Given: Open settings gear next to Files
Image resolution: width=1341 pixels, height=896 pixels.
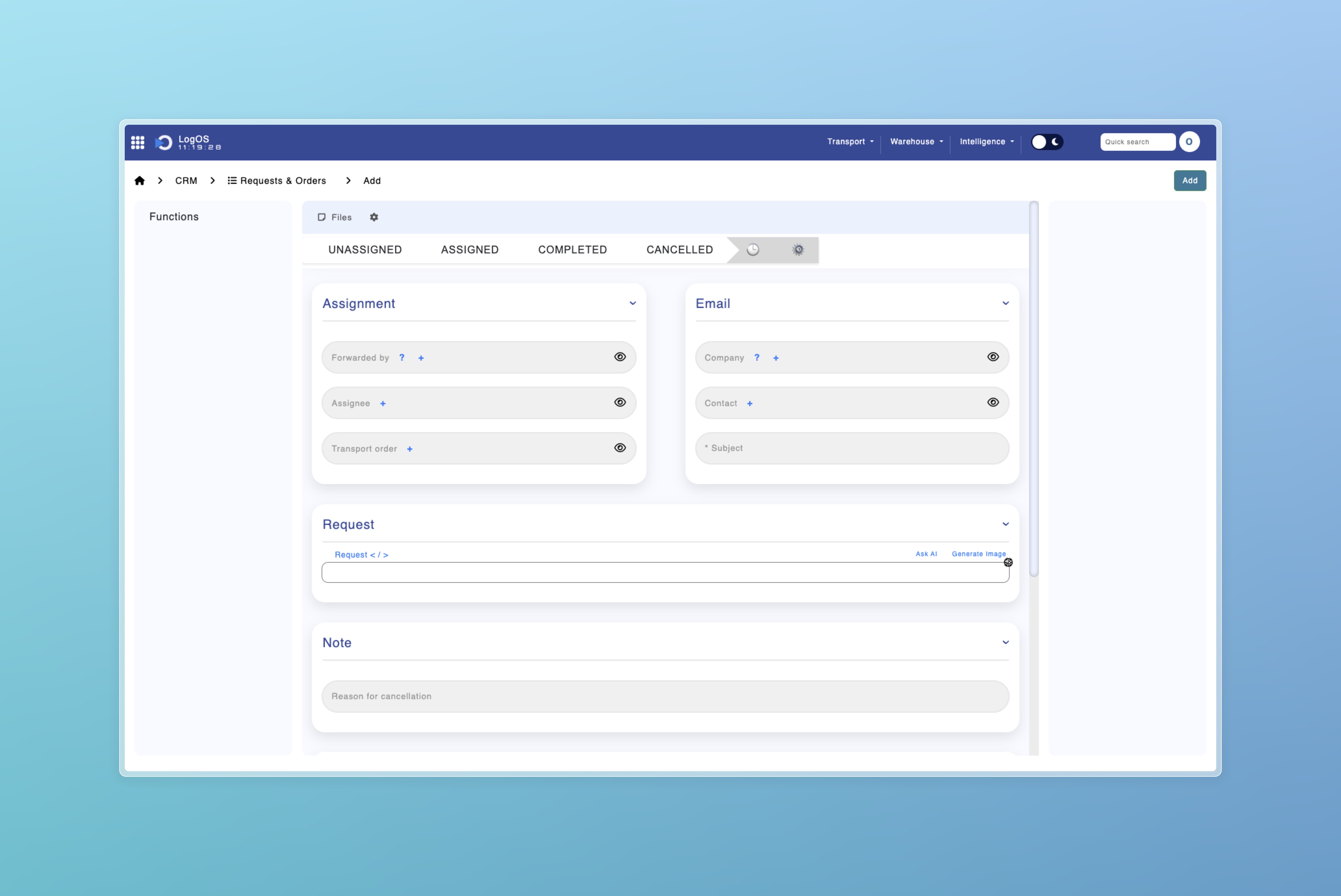Looking at the screenshot, I should [x=374, y=217].
